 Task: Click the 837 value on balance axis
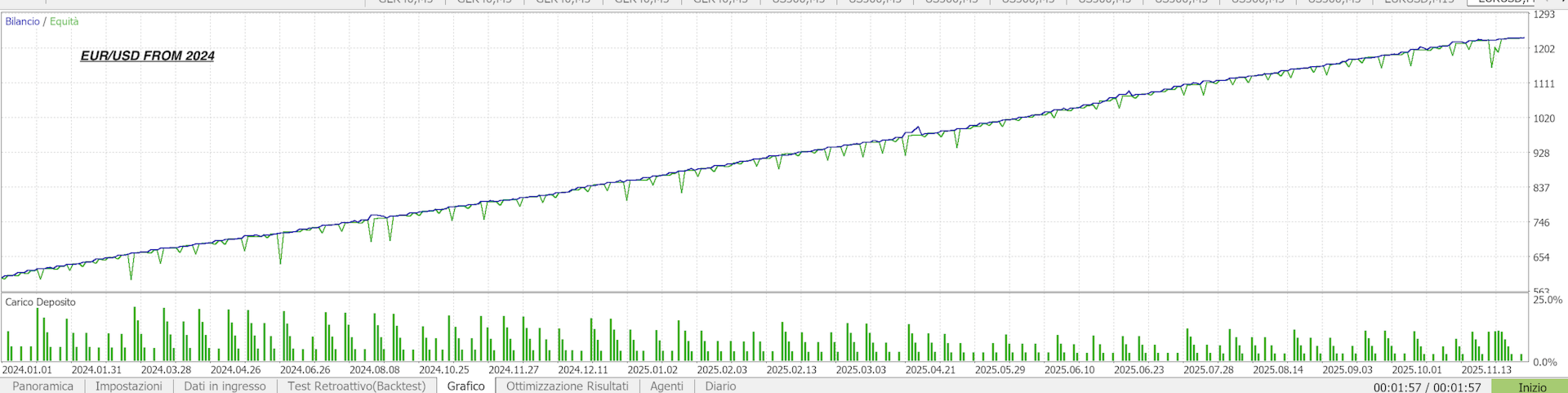(x=1541, y=188)
